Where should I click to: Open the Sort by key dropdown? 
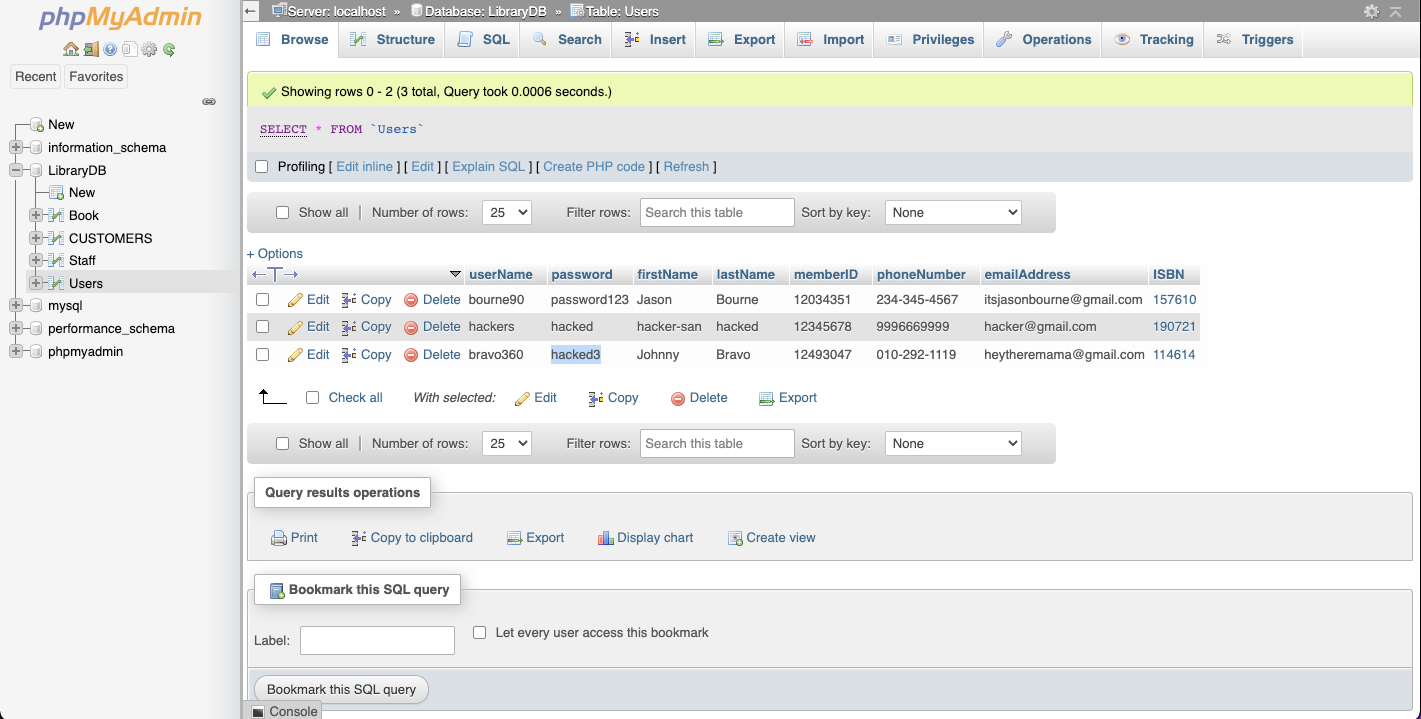tap(952, 212)
